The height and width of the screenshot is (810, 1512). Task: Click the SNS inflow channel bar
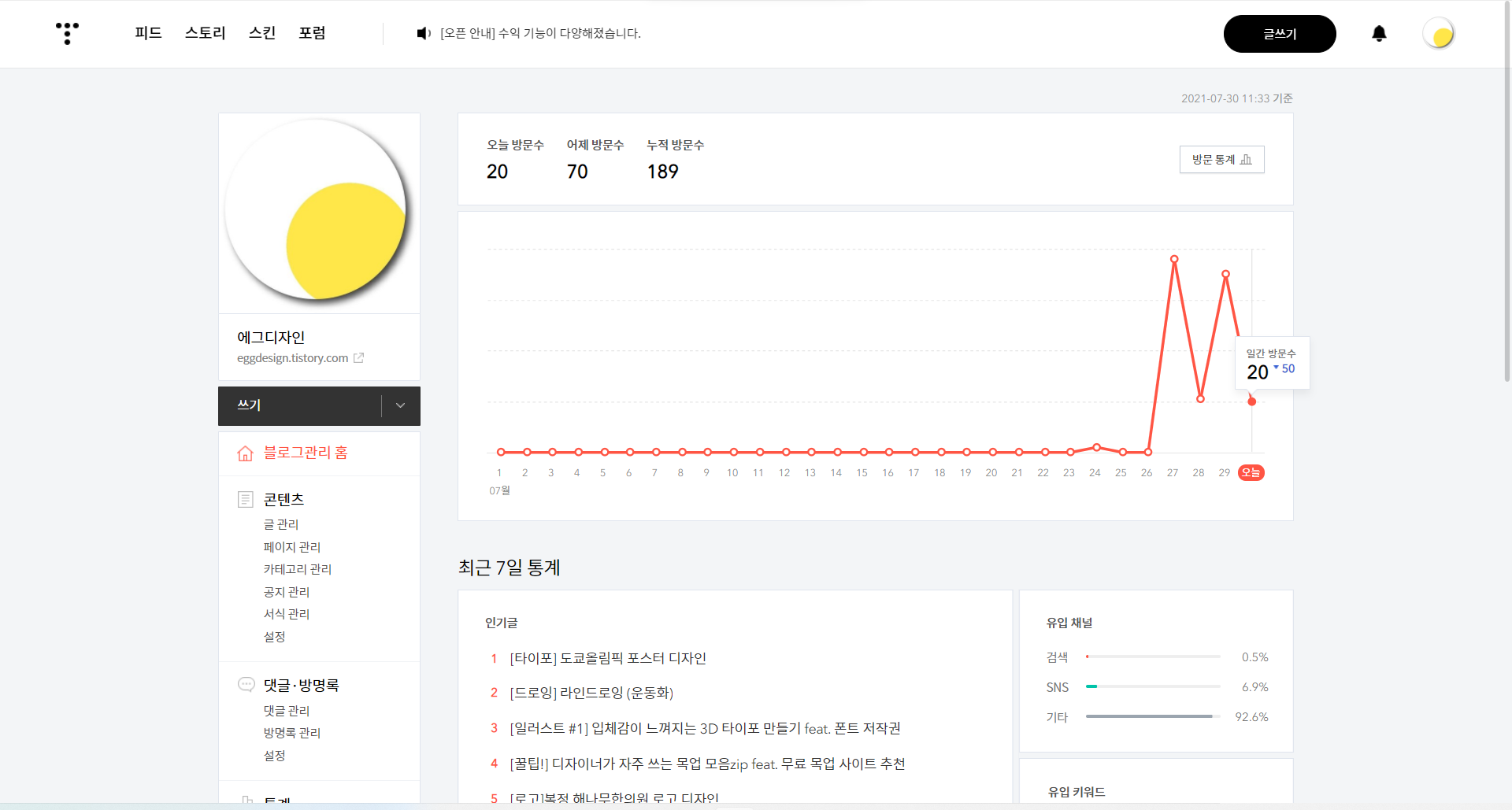(x=1153, y=686)
